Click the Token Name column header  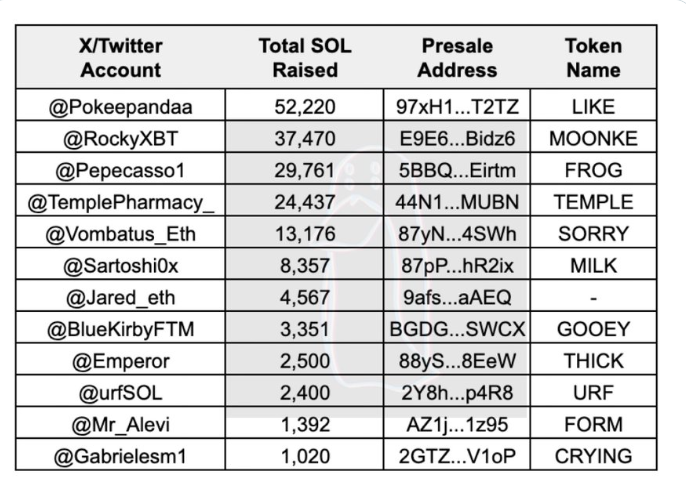point(593,58)
